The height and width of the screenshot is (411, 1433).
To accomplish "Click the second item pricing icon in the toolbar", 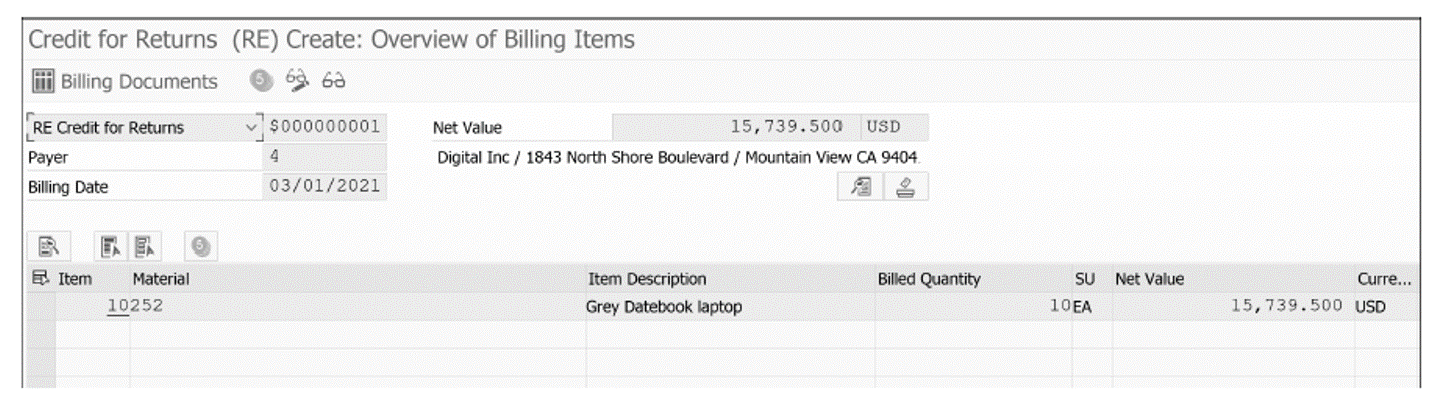I will coord(144,246).
